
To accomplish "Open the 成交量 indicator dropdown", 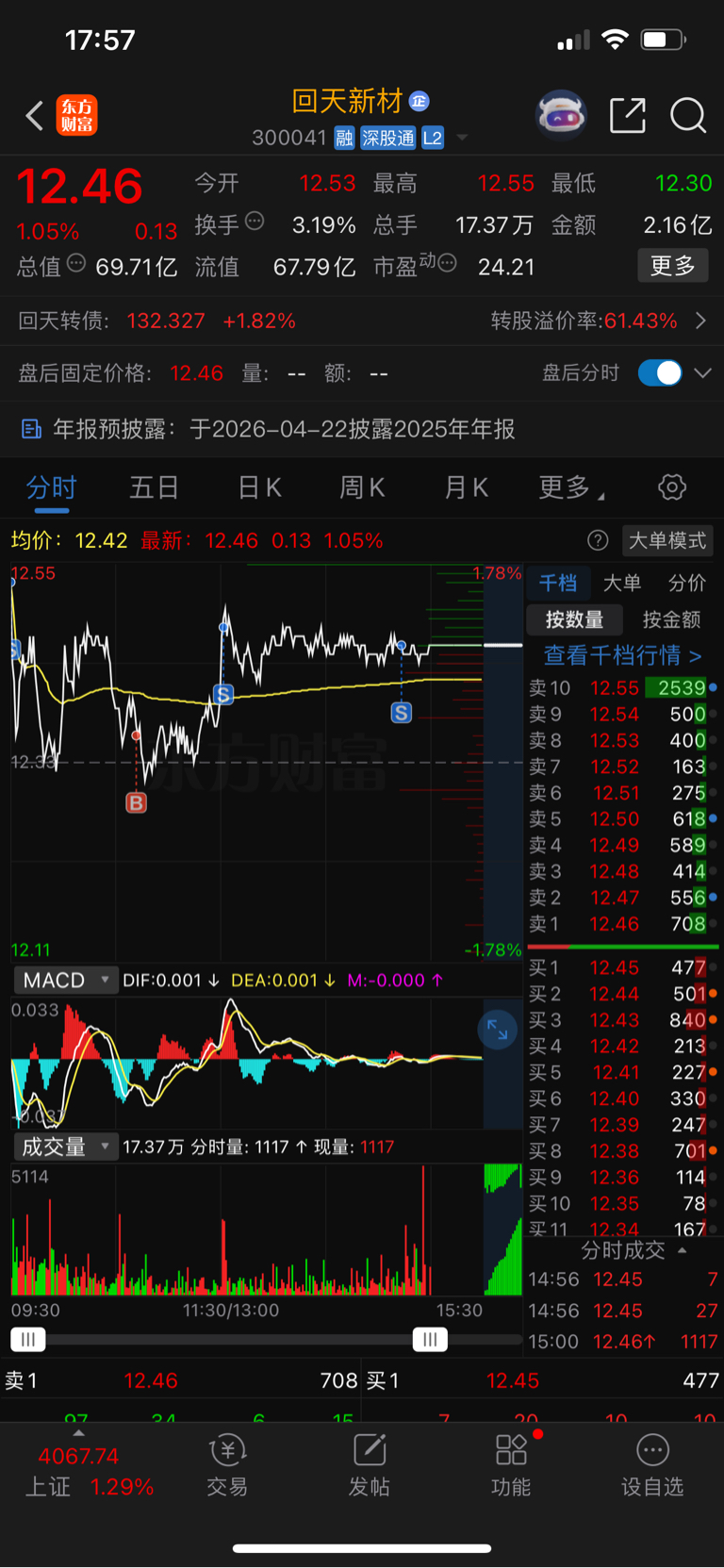I will [x=65, y=1147].
